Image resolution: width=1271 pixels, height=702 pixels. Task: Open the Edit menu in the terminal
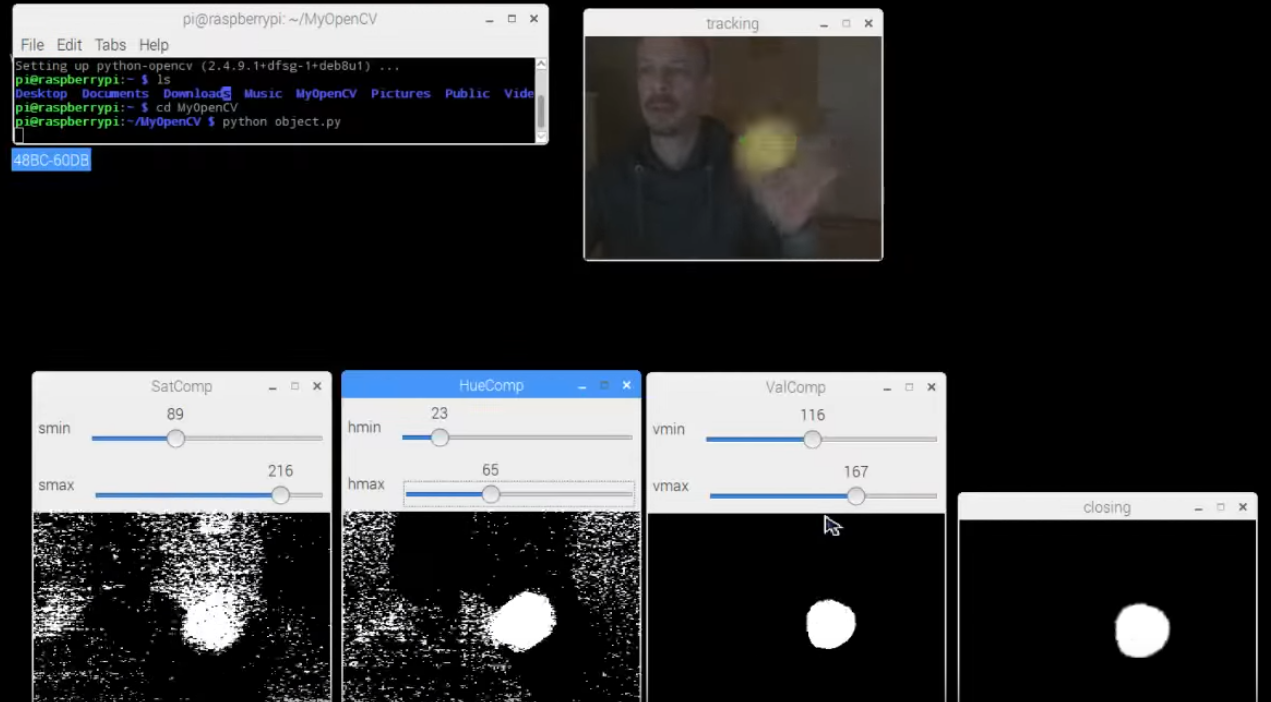(68, 44)
